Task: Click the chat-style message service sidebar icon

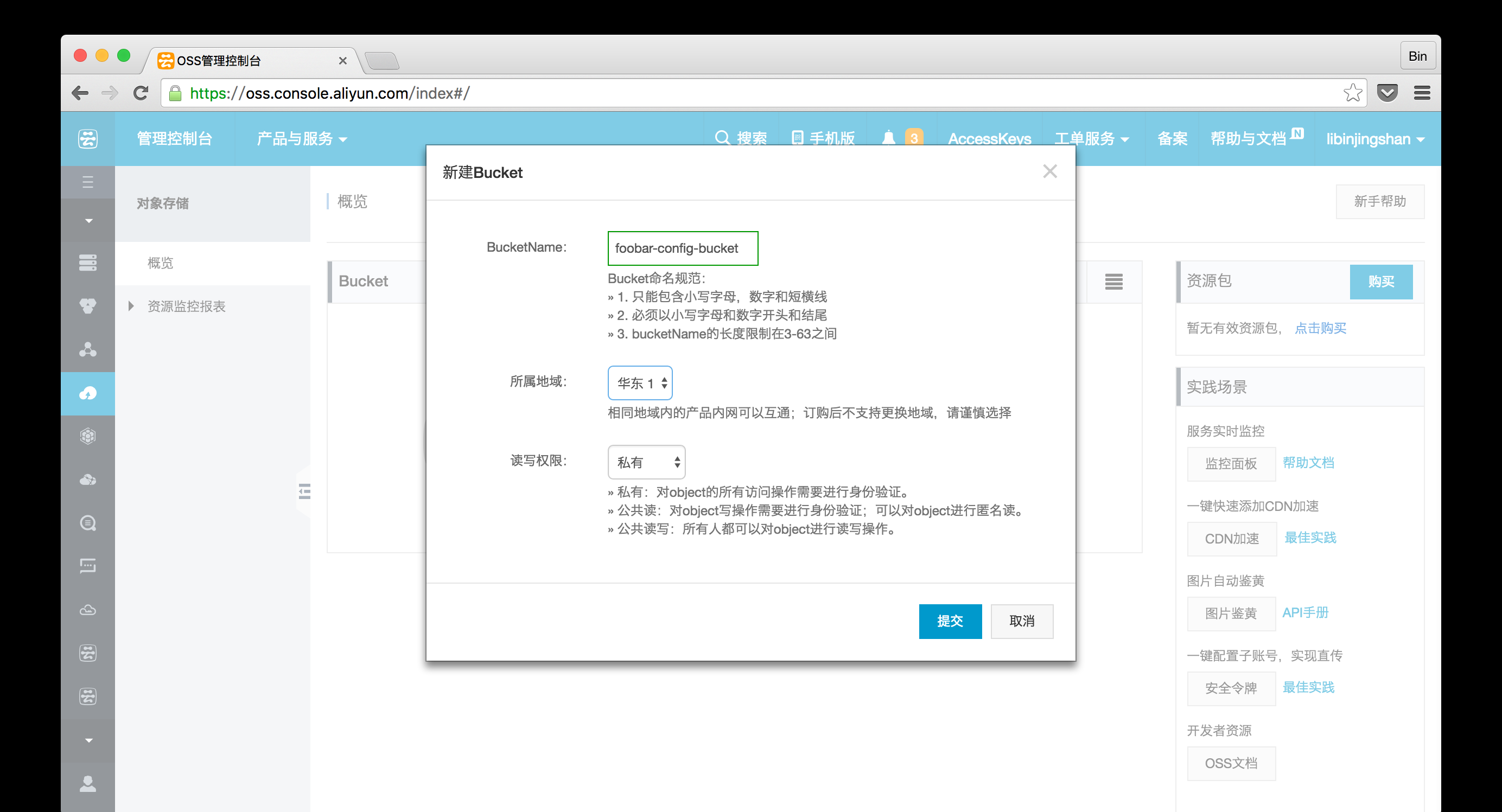Action: point(88,567)
